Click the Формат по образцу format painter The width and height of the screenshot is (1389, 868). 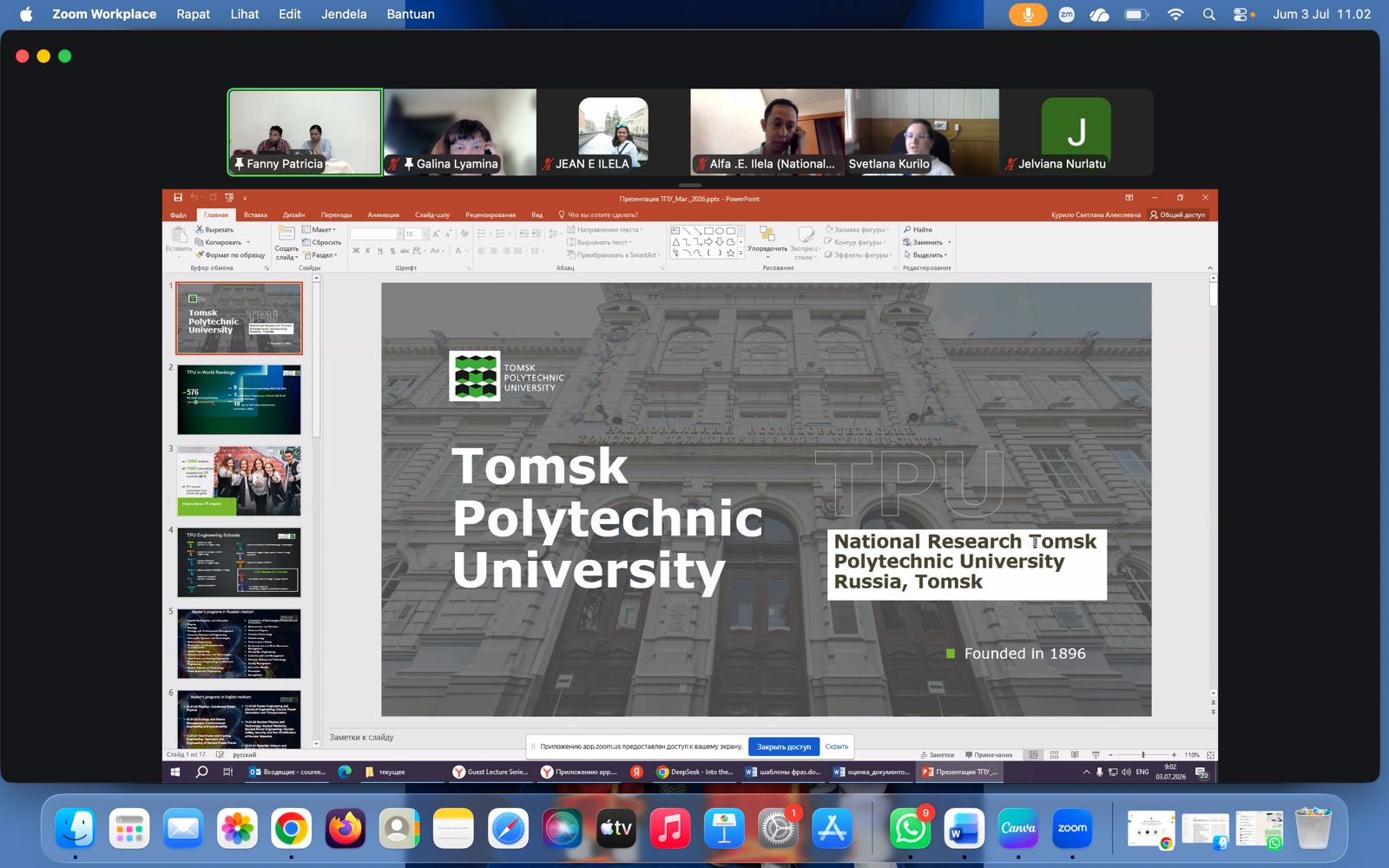point(230,255)
